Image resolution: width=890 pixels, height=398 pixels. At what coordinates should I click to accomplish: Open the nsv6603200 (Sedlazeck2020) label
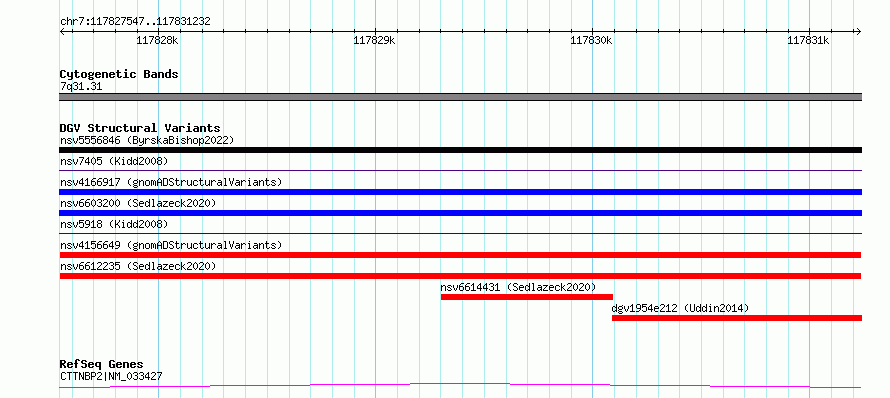coord(138,203)
